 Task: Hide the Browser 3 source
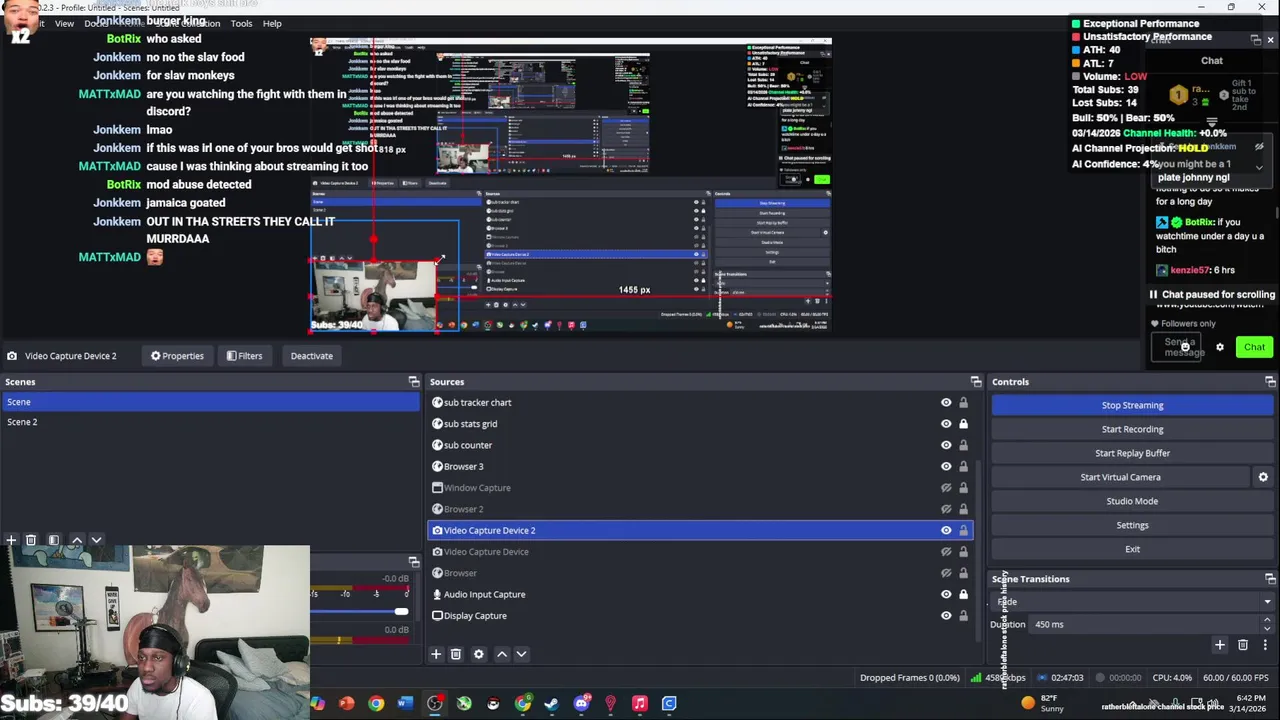[x=946, y=467]
